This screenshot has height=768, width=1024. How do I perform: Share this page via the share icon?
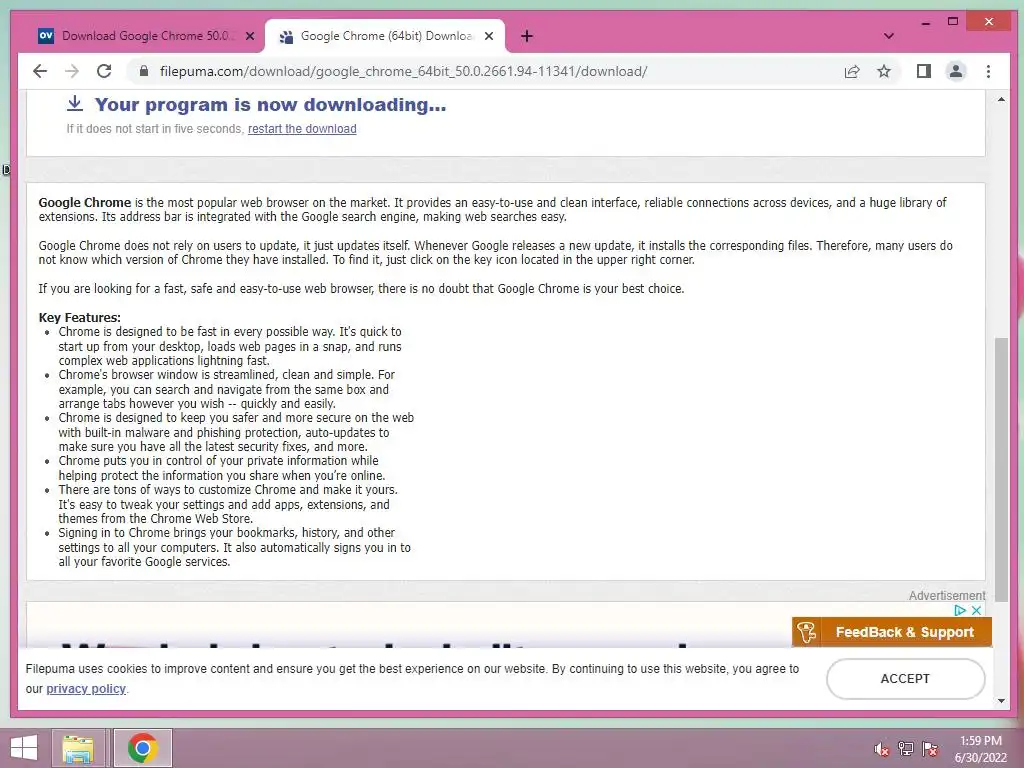(852, 71)
